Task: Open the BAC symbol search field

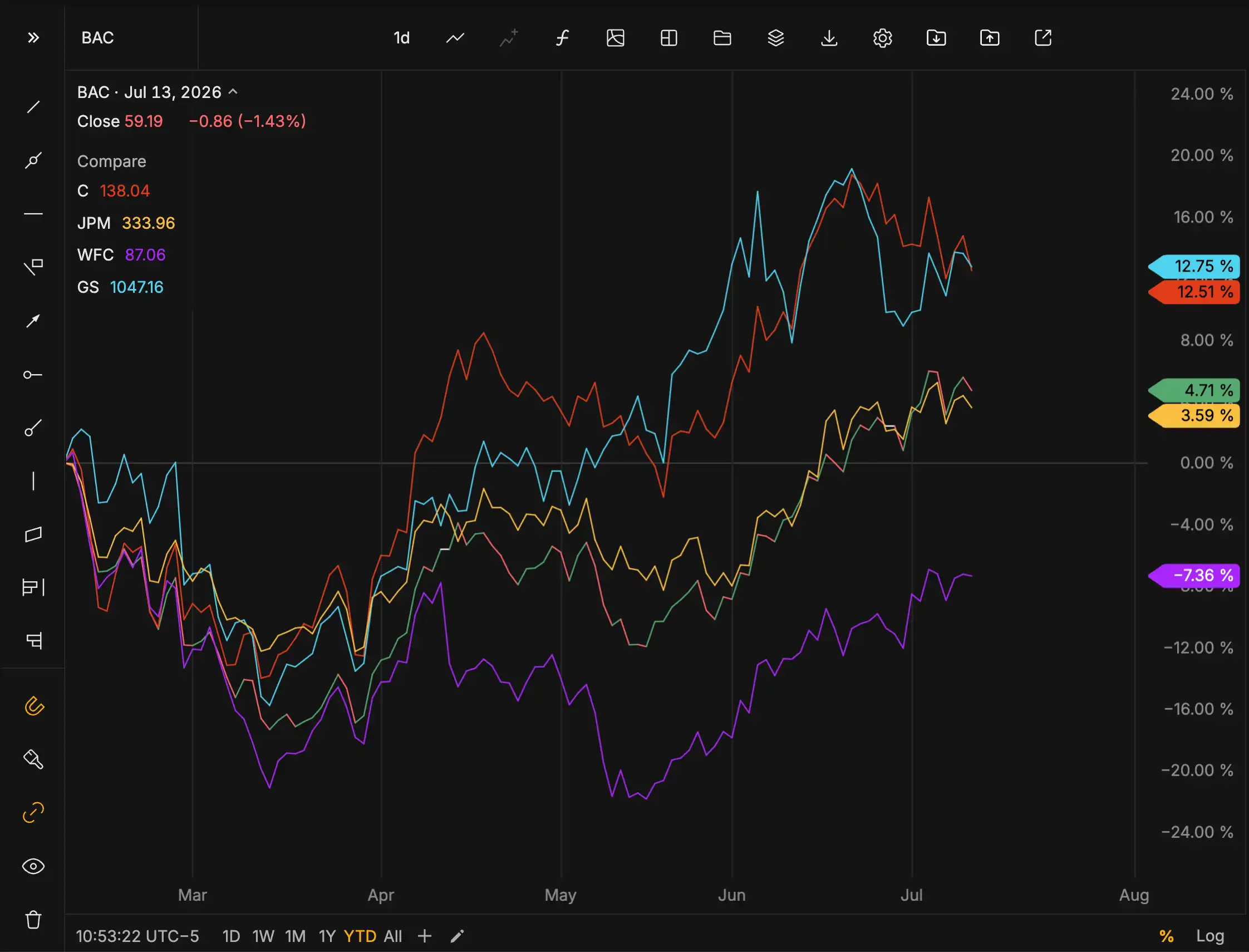Action: click(131, 38)
